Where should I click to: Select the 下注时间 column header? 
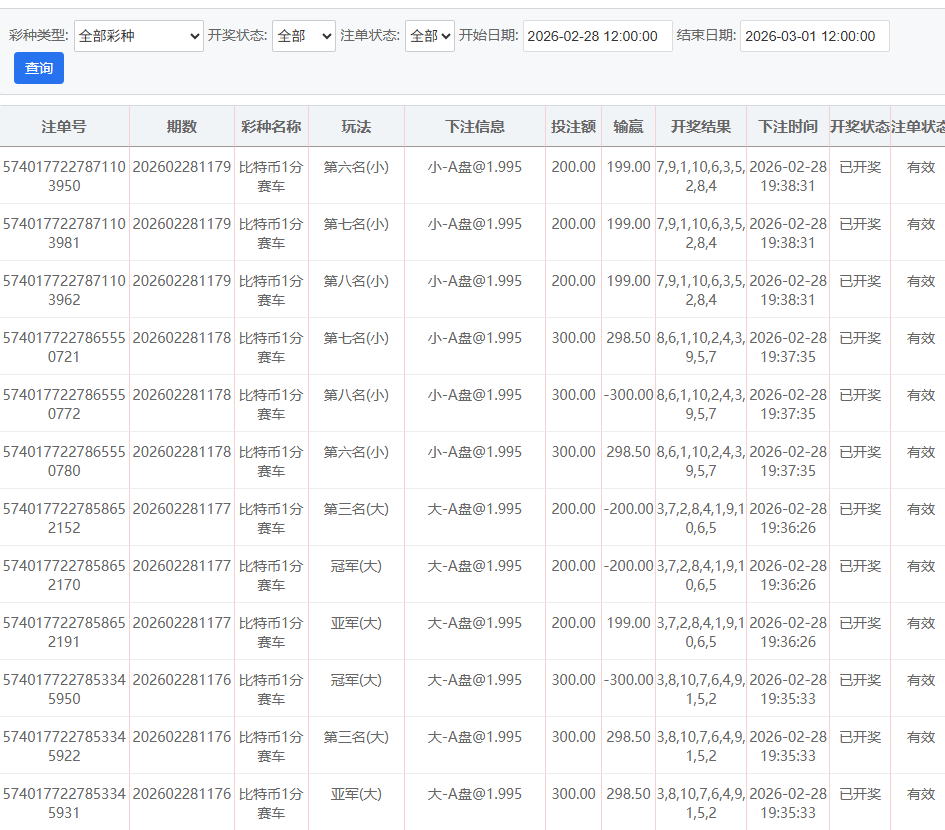coord(788,127)
